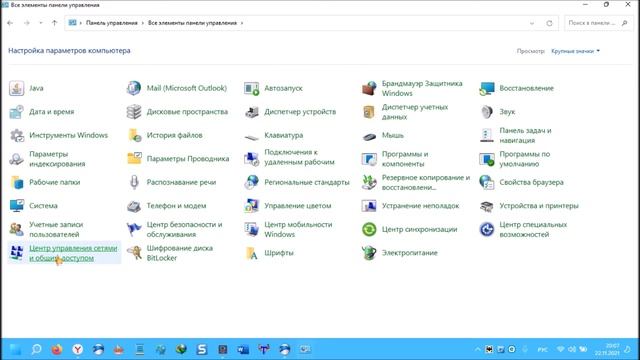
Task: Open Диспетчер устройств icon
Action: tap(251, 112)
